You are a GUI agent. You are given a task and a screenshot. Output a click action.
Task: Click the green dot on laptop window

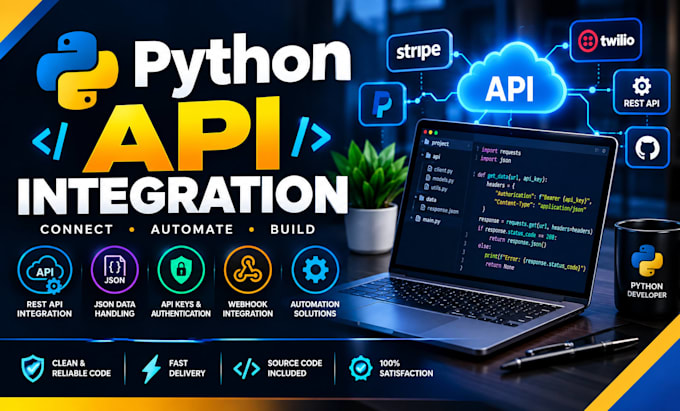436,133
